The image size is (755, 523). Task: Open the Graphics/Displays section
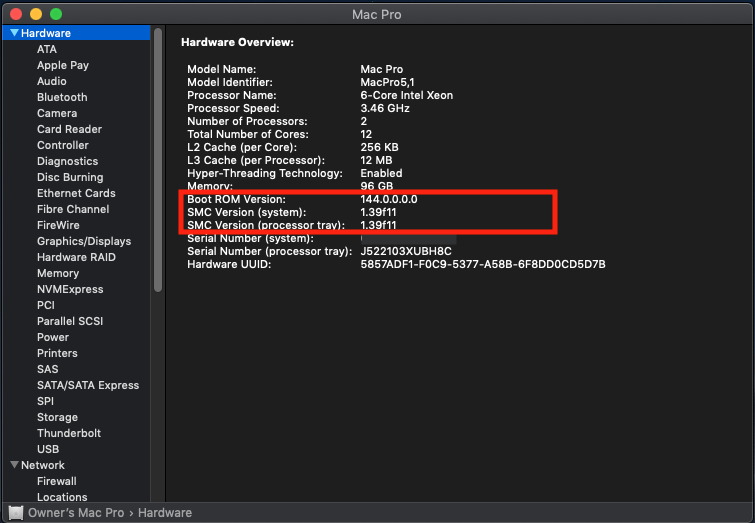[84, 241]
